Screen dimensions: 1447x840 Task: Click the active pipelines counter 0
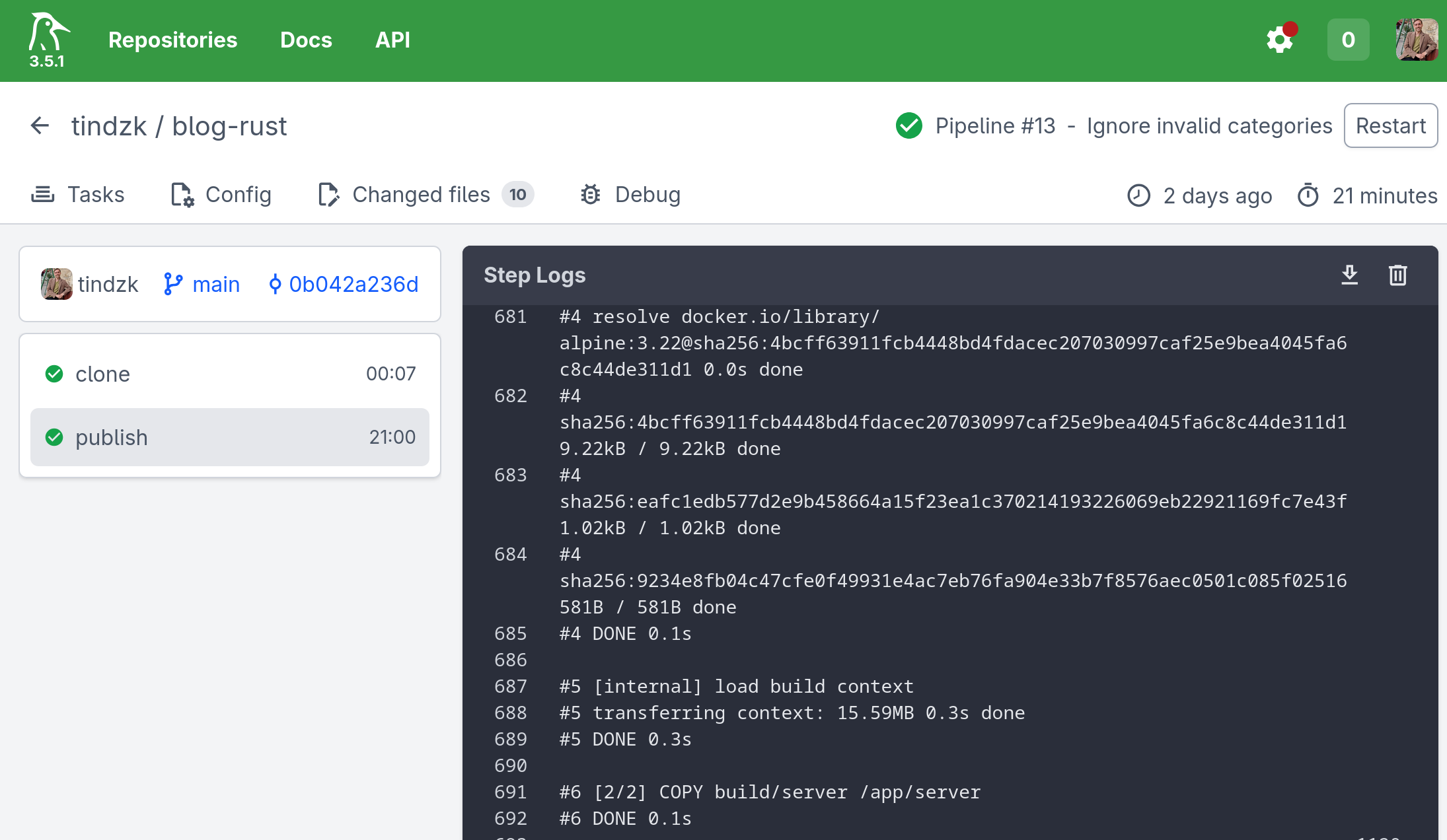(x=1349, y=40)
